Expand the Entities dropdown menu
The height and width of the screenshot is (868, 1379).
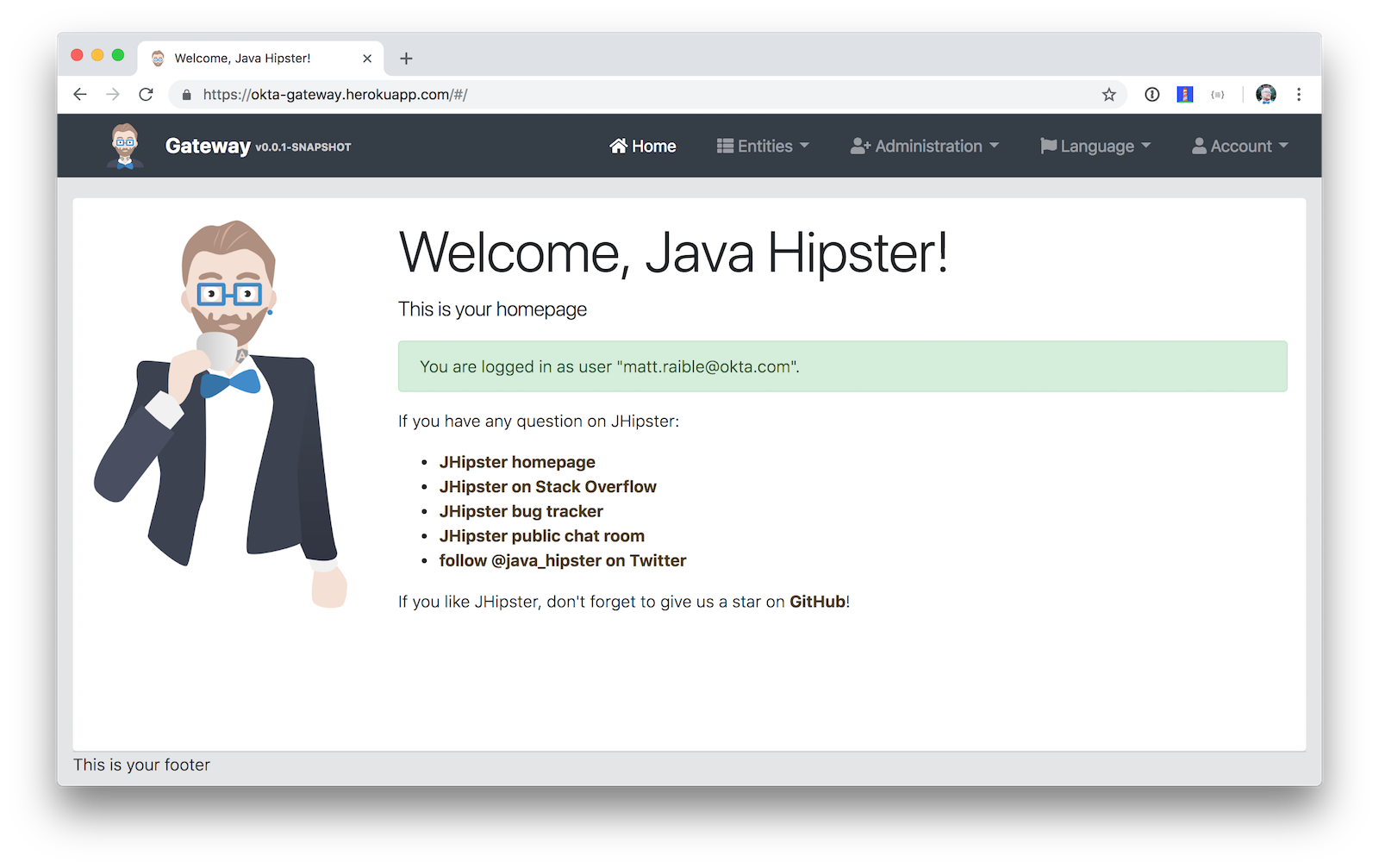(x=763, y=147)
